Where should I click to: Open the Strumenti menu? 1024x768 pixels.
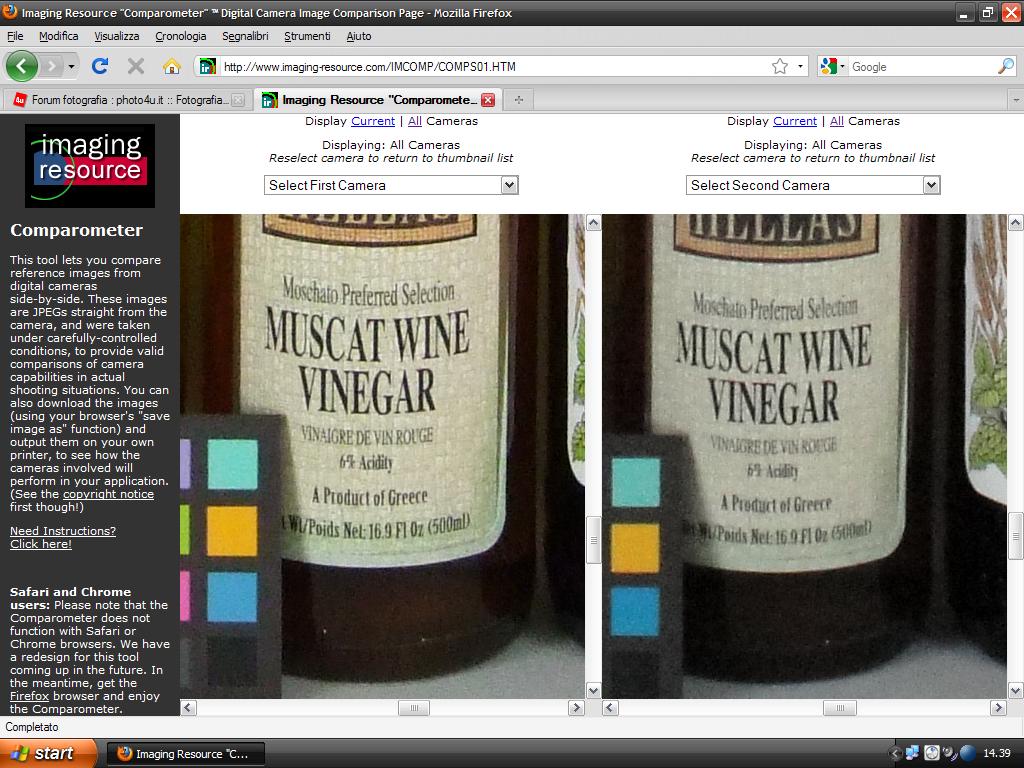pos(308,36)
